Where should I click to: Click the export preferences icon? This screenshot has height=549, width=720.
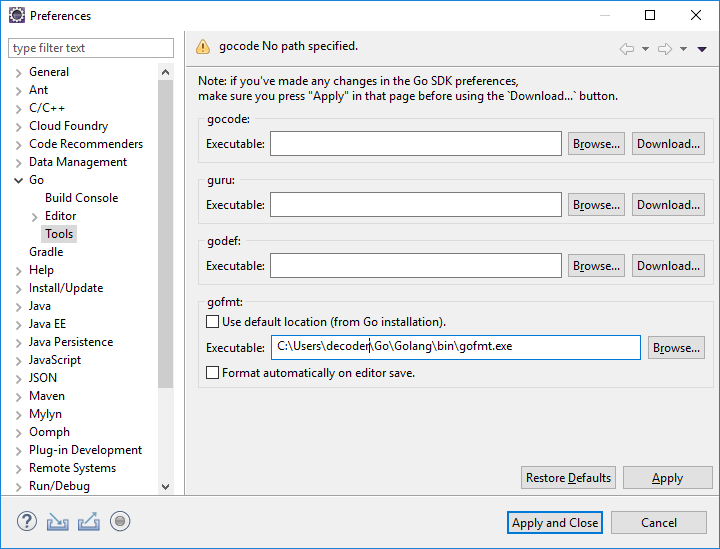tap(88, 521)
